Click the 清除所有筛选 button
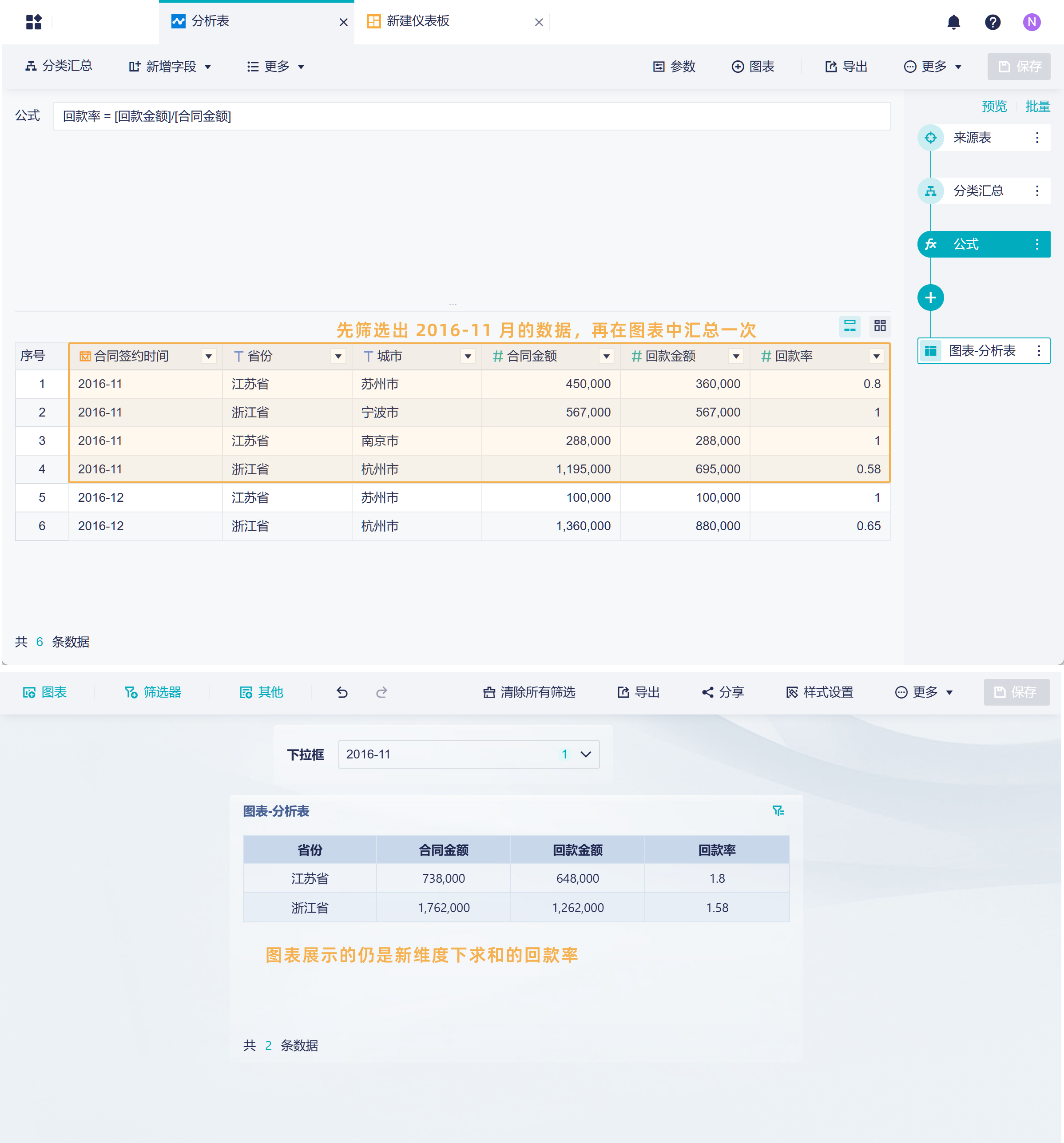Image resolution: width=1064 pixels, height=1143 pixels. point(529,692)
